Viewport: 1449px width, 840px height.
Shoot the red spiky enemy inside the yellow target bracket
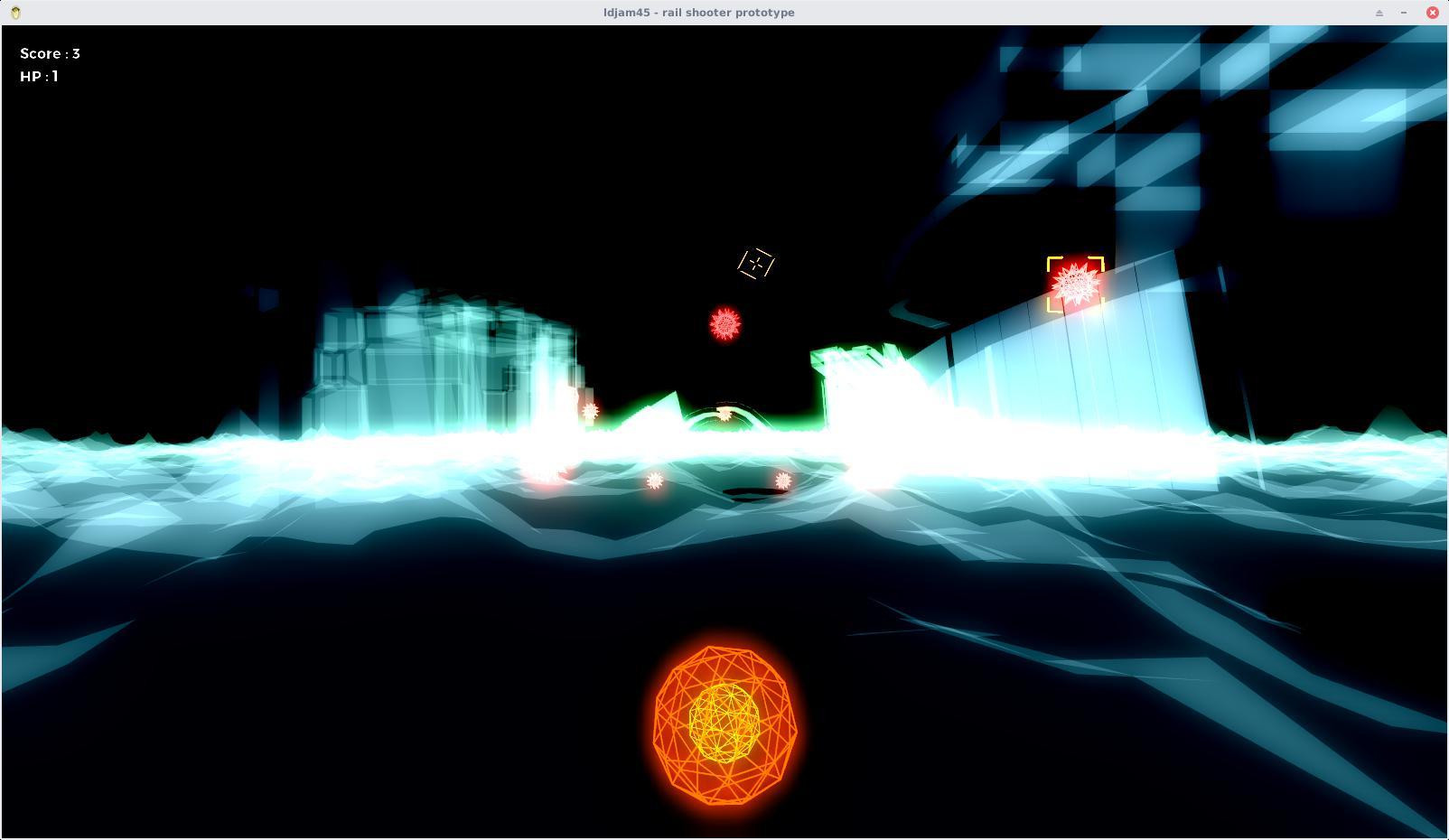(x=1075, y=285)
